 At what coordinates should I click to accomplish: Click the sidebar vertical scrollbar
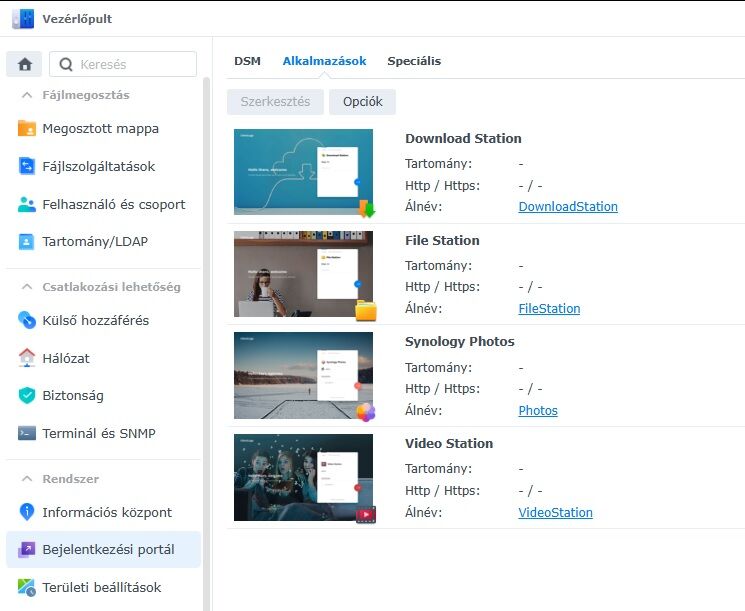point(206,343)
